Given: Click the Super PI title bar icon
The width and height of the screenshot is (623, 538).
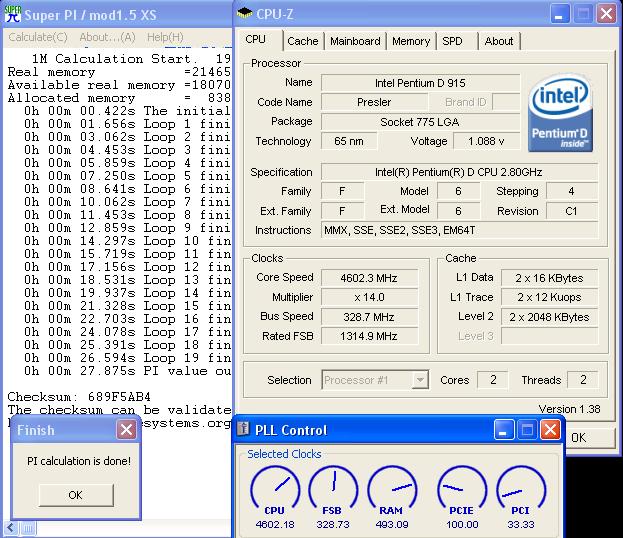Looking at the screenshot, I should click(x=14, y=15).
